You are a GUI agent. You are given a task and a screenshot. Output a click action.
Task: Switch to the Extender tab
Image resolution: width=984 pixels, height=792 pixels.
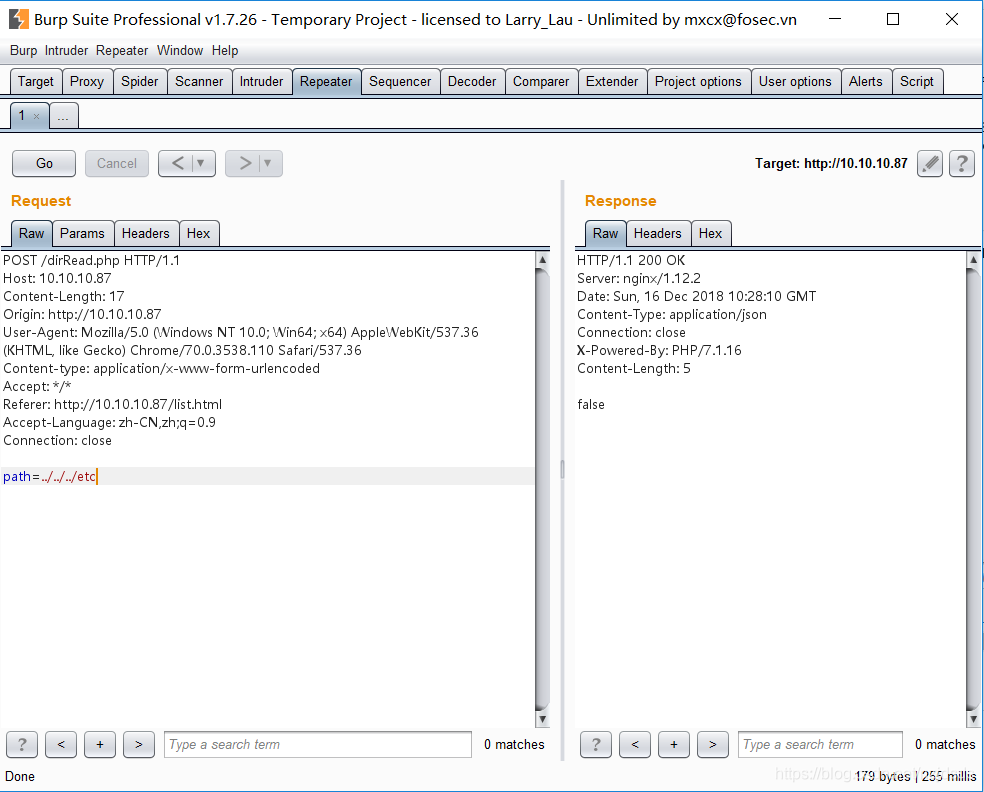[x=612, y=82]
